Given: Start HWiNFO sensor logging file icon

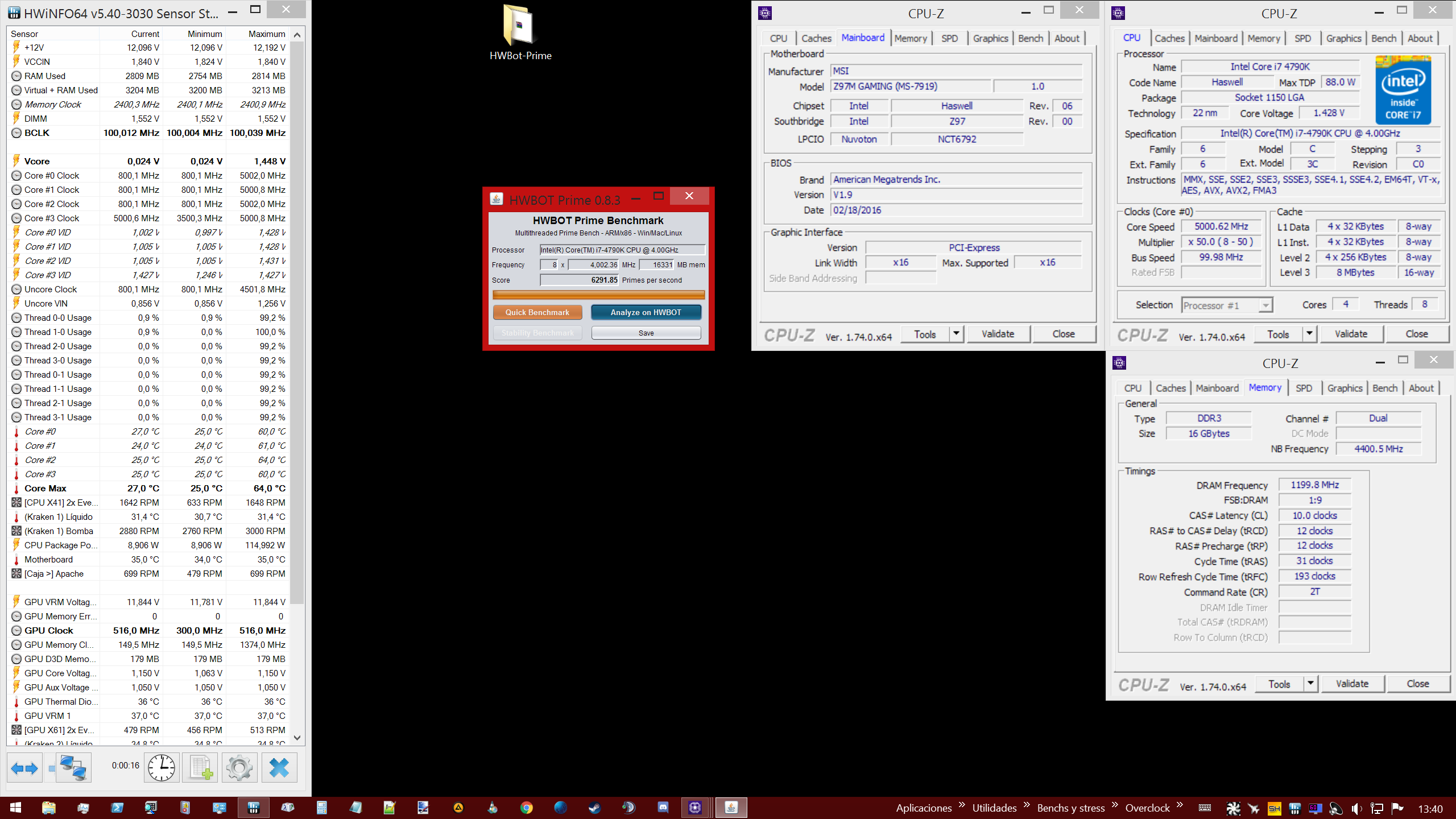Looking at the screenshot, I should click(200, 768).
